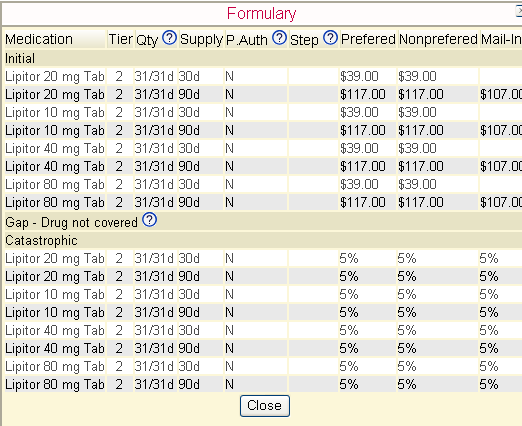The image size is (522, 426).
Task: Click the Tier column header
Action: click(x=120, y=39)
